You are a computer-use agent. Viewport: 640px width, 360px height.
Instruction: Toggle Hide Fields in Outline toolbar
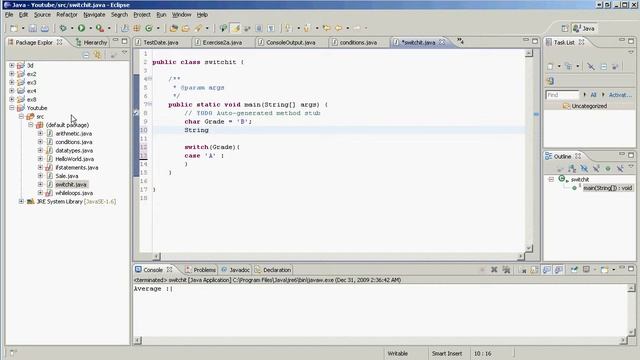pos(584,168)
